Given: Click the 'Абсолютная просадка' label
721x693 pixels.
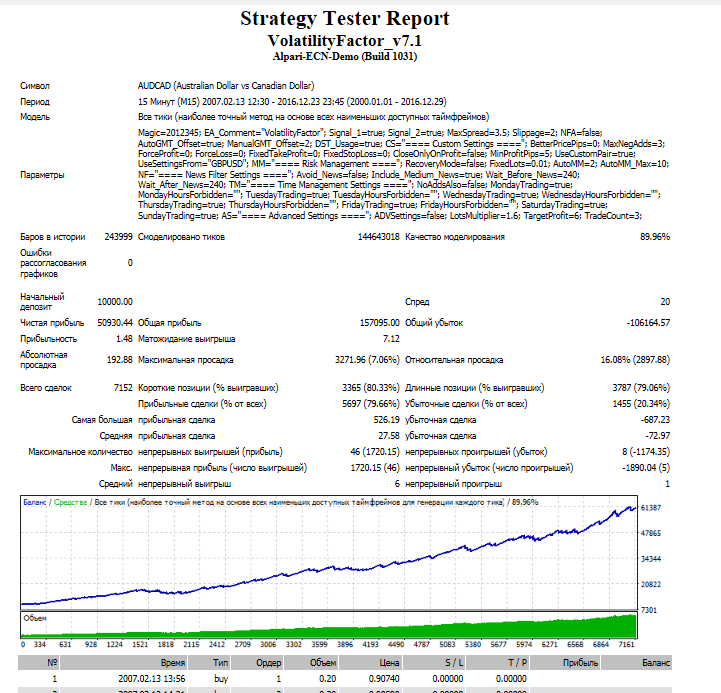Looking at the screenshot, I should coord(44,360).
